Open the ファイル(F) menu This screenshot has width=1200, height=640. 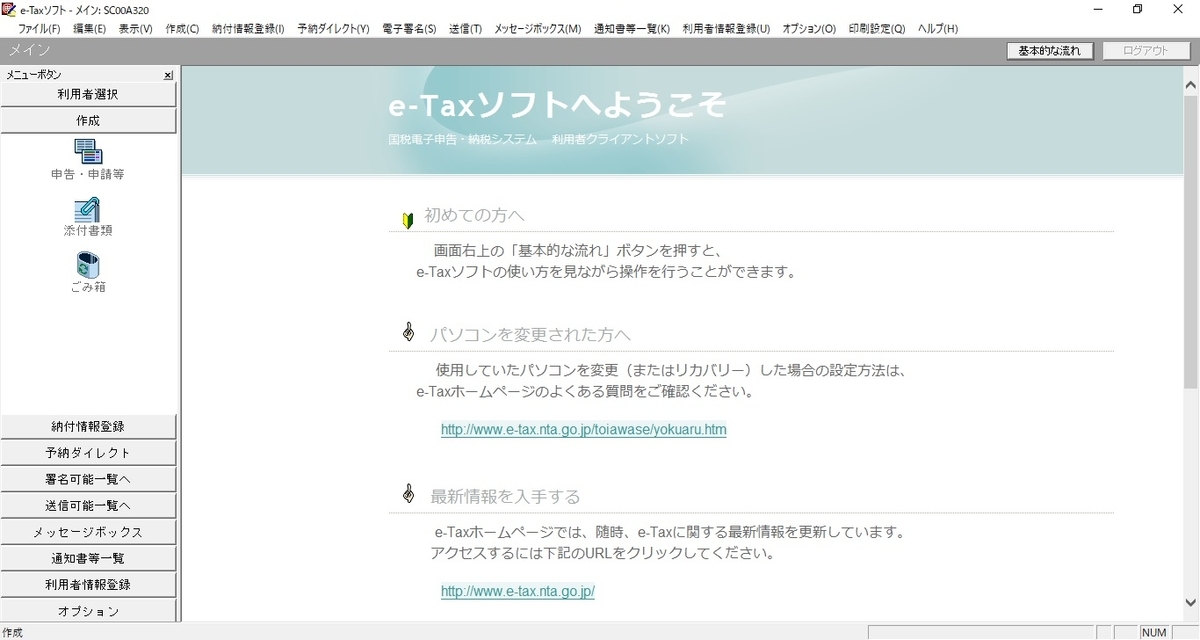39,29
